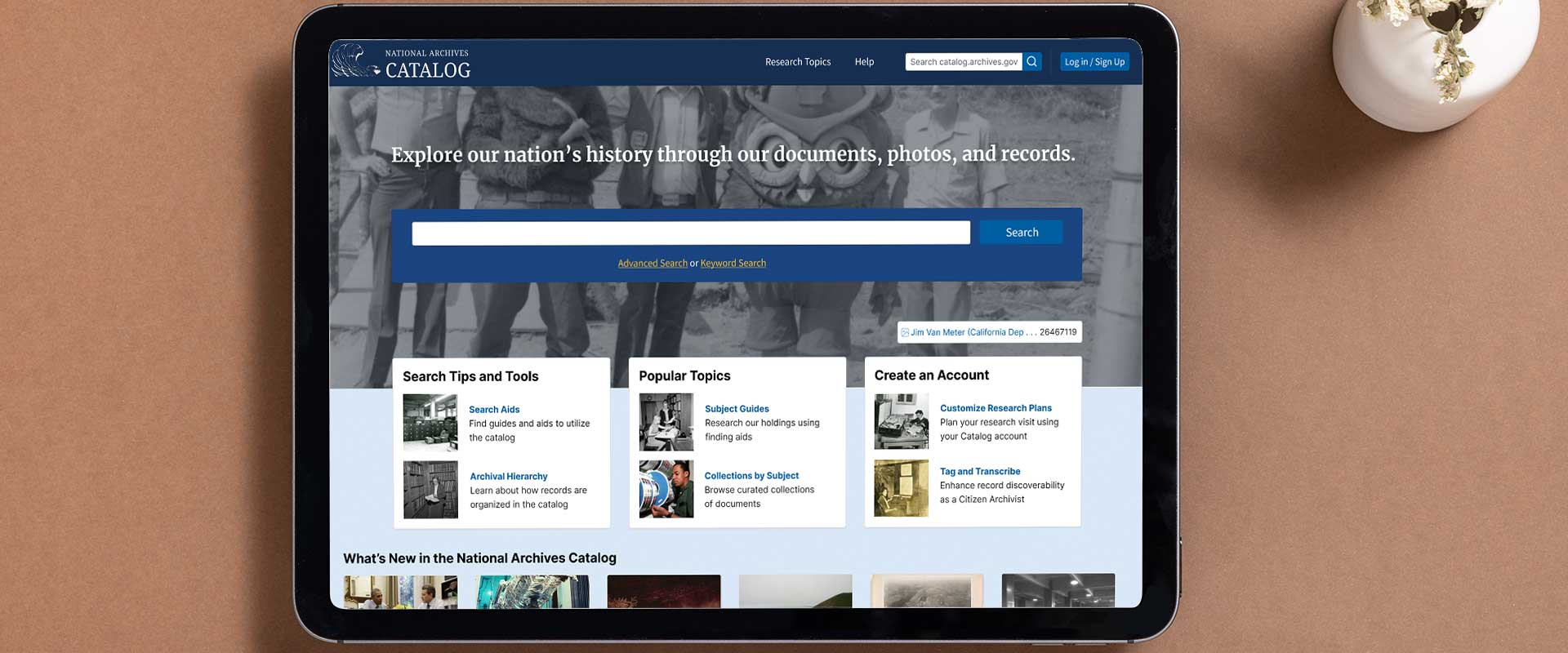The width and height of the screenshot is (1568, 653).
Task: Focus the header Search catalog.archives.gov box
Action: (x=963, y=62)
